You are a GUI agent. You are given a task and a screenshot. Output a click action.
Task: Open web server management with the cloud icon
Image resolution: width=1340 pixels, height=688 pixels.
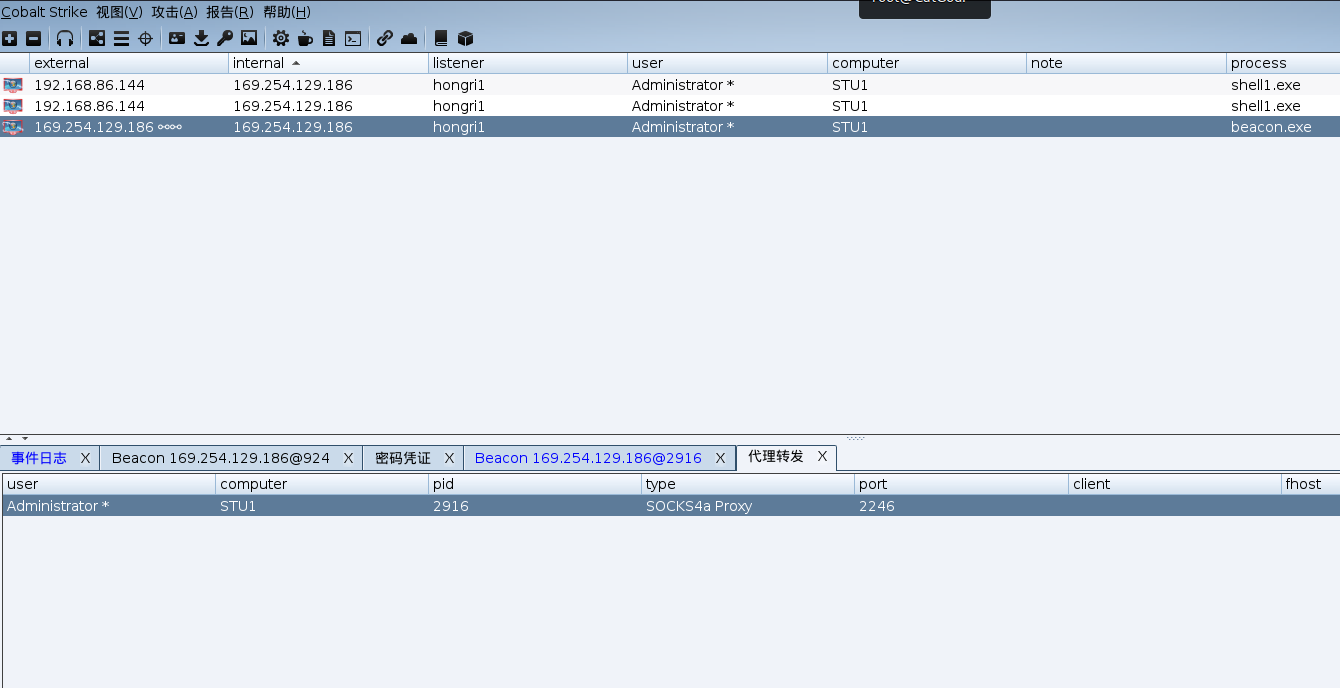coord(409,39)
